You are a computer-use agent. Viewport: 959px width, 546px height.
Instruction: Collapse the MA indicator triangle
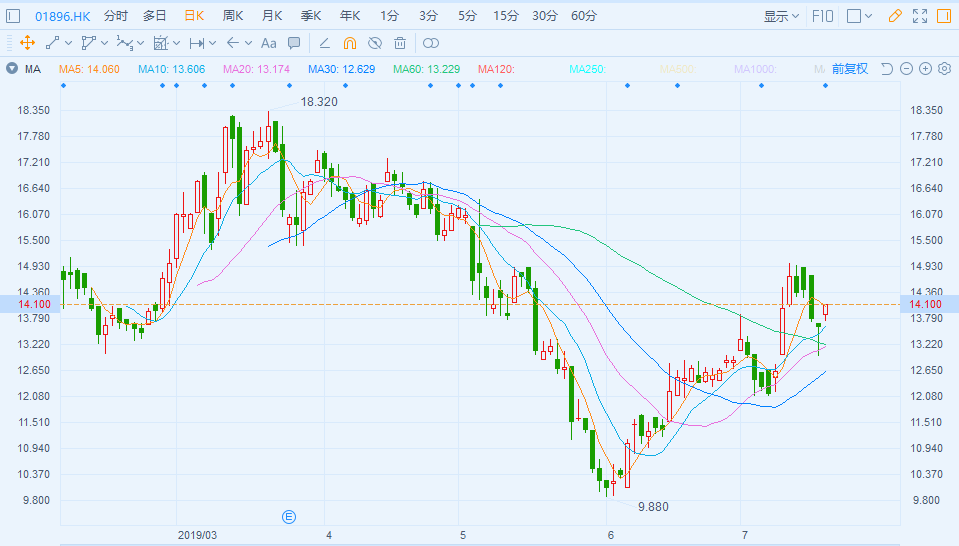pos(12,68)
